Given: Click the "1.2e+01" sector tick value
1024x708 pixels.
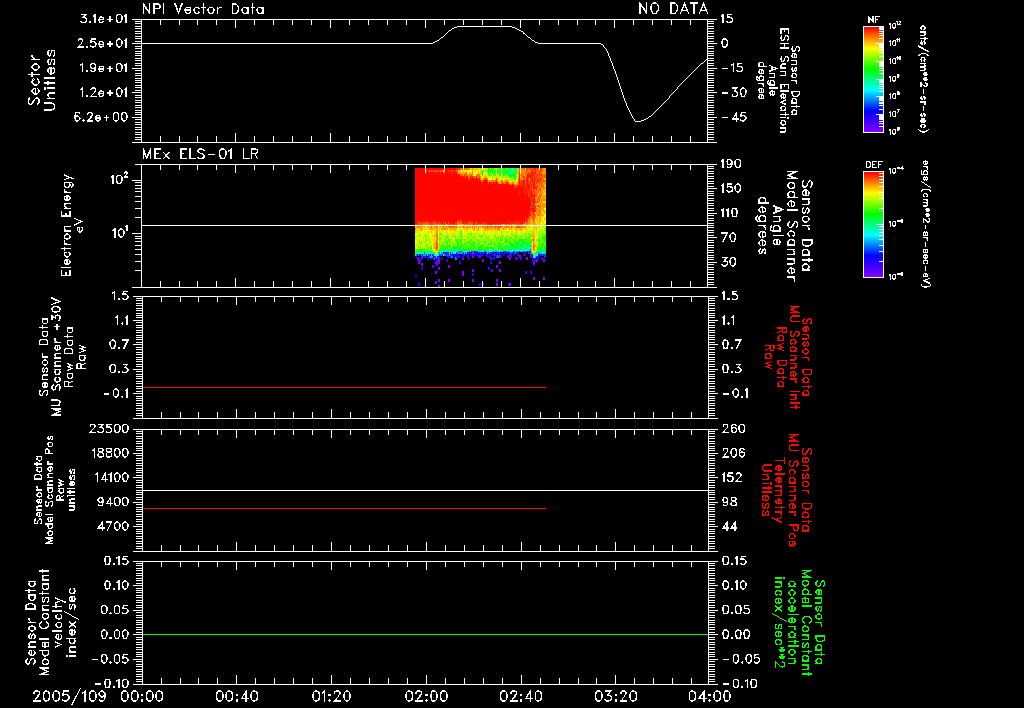Looking at the screenshot, I should [103, 93].
